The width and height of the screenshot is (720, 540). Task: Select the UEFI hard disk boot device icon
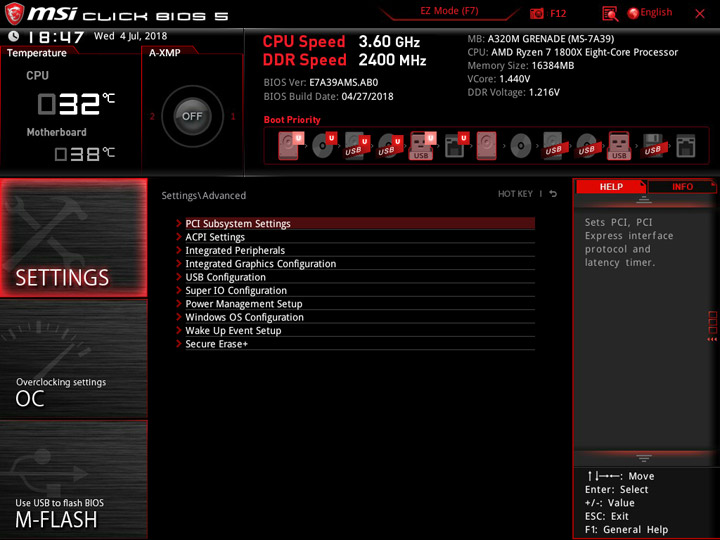pos(290,146)
